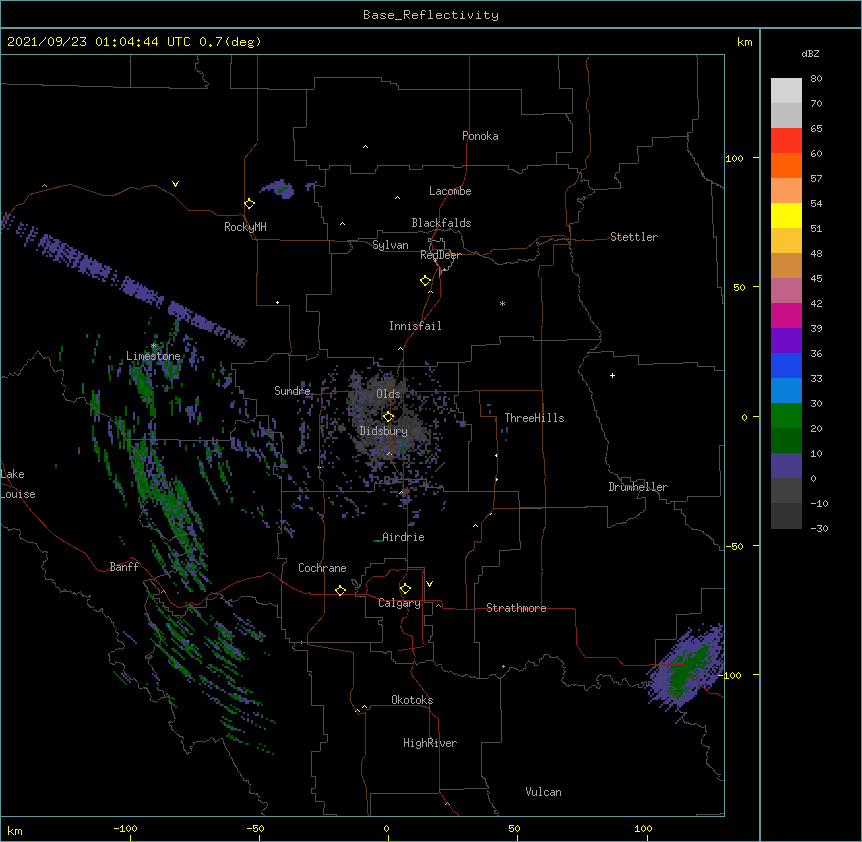Click the RedDeer label
The width and height of the screenshot is (862, 842).
click(440, 255)
